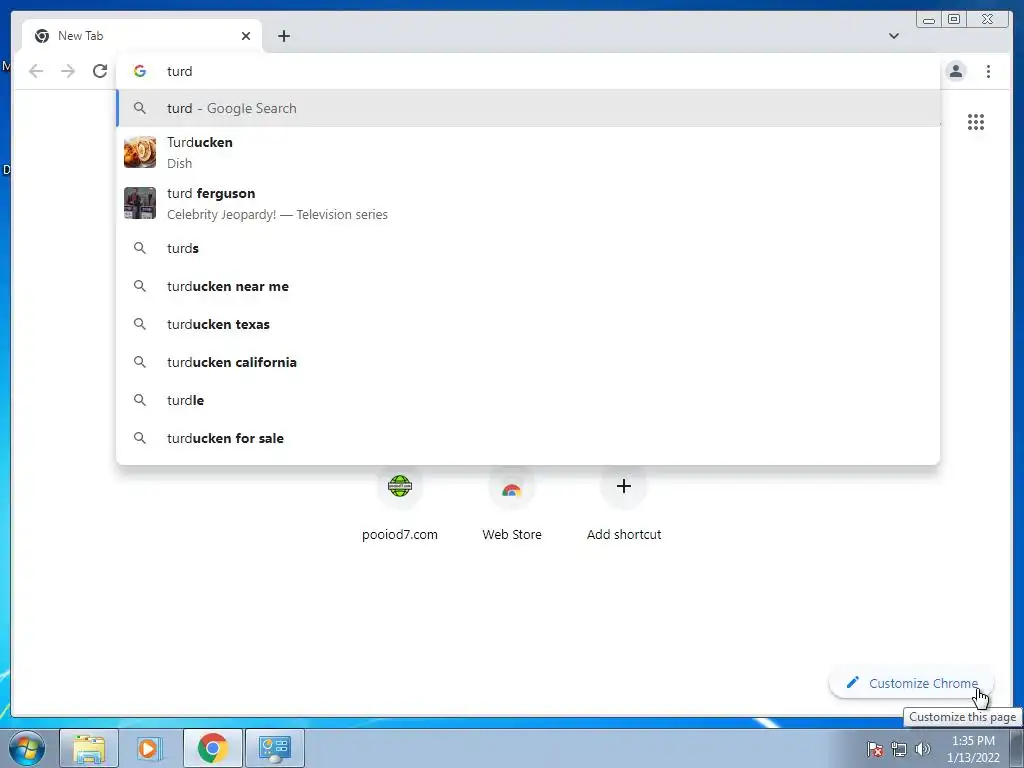Pick the Turducken Dish suggestion
The image size is (1024, 768).
click(x=528, y=152)
